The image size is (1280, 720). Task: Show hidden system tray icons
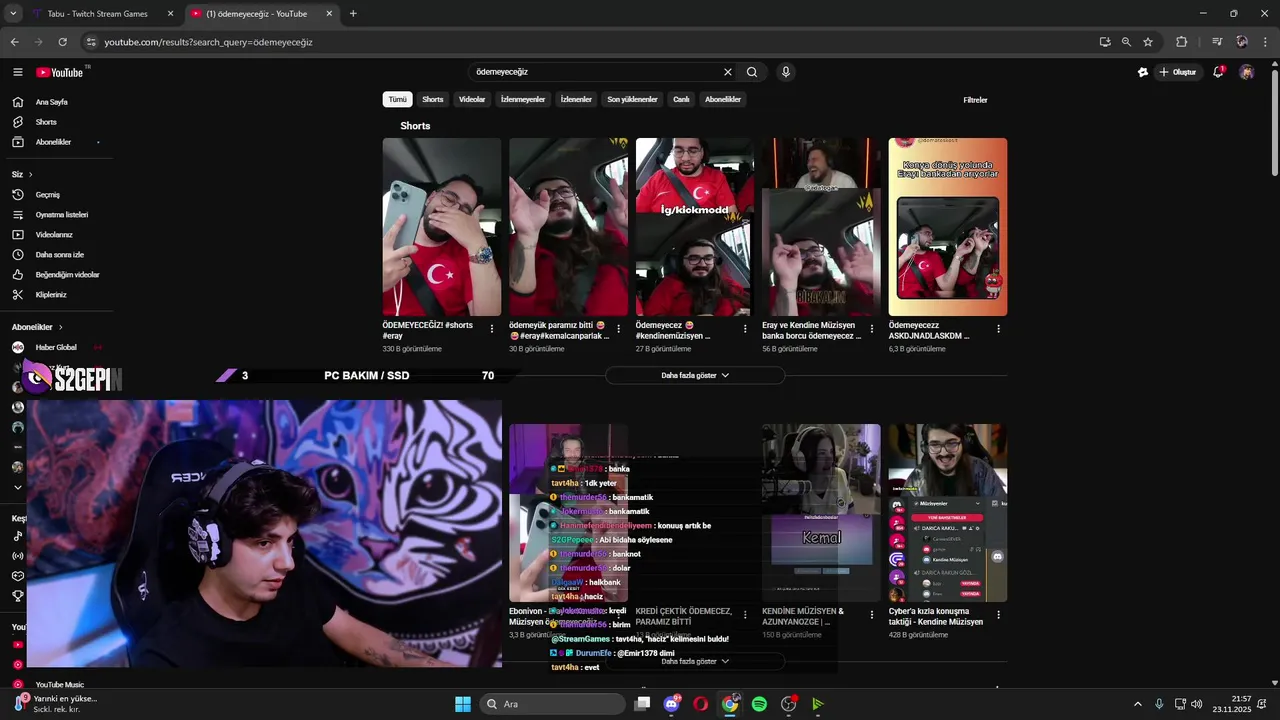[1137, 704]
